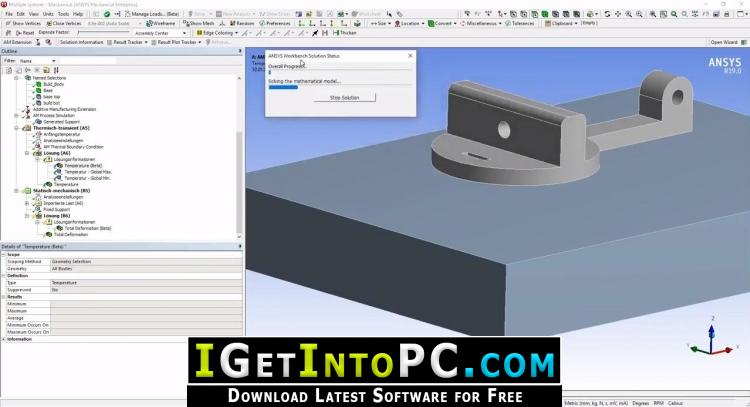Select AM Thermal Boundary Condition item
The height and width of the screenshot is (407, 750).
coord(73,147)
